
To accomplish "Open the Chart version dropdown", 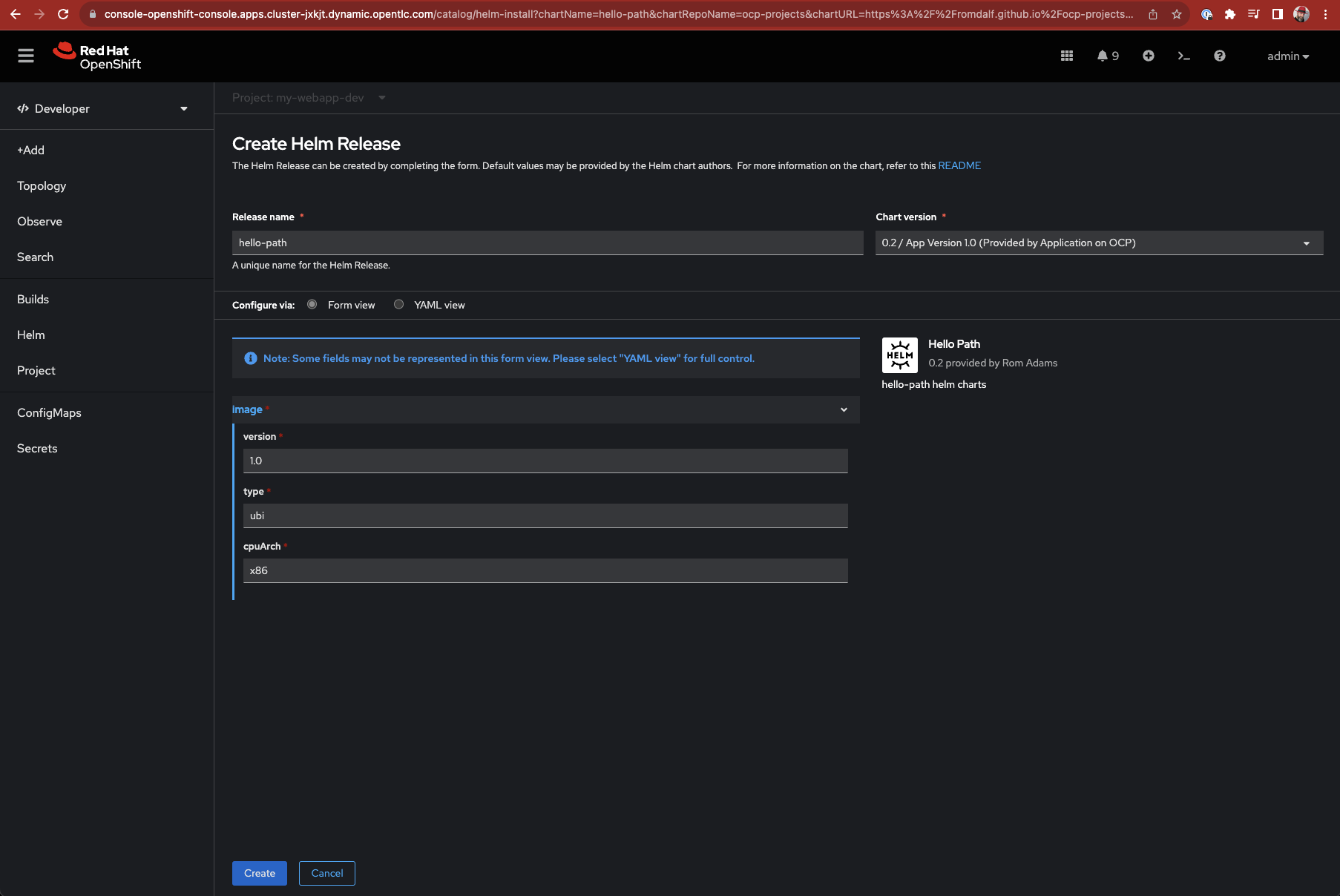I will [1098, 243].
